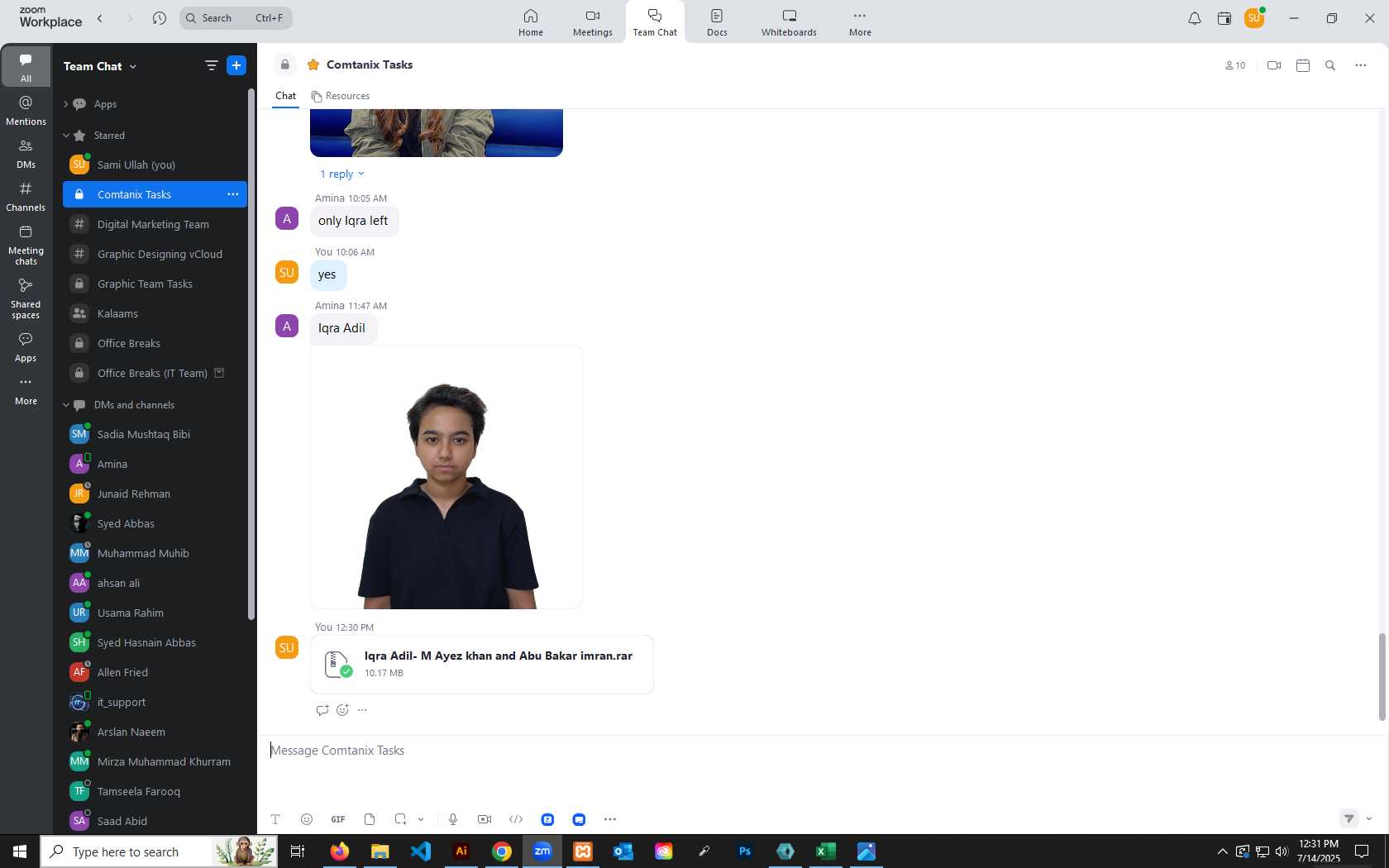The height and width of the screenshot is (868, 1389).
Task: Click the Search box in title bar
Action: [236, 18]
